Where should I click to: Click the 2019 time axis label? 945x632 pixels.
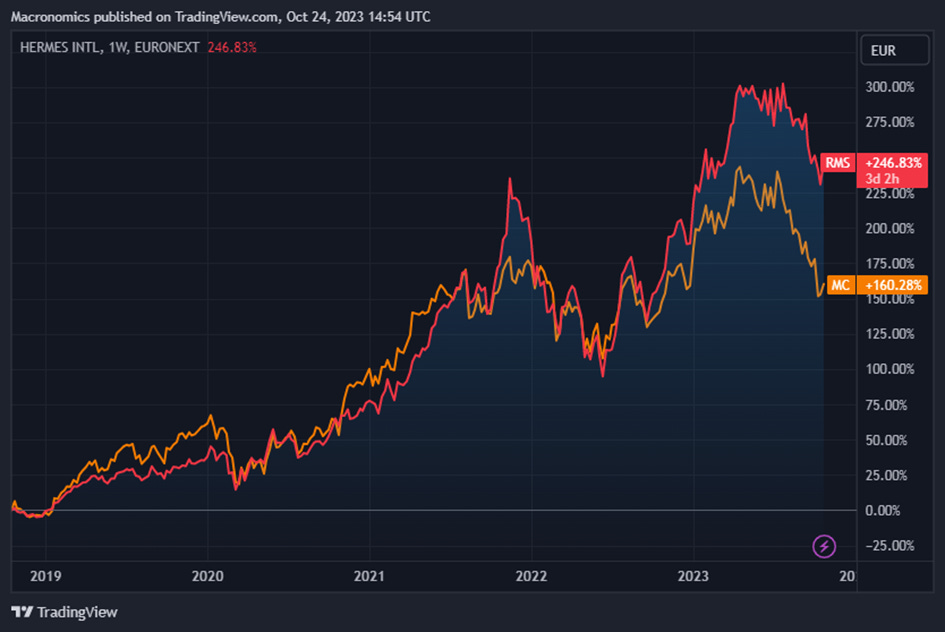(x=46, y=576)
